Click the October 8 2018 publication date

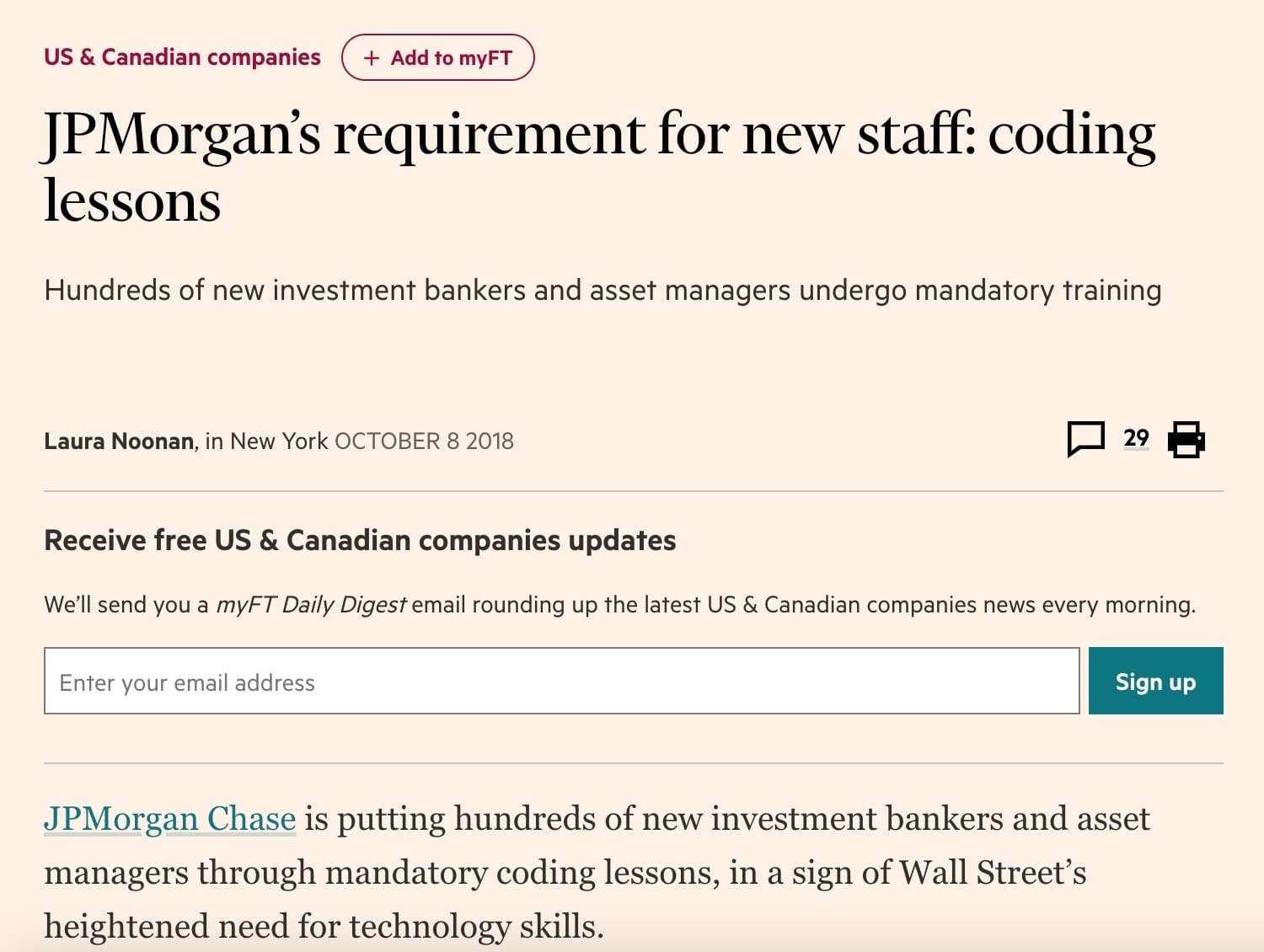[x=424, y=441]
